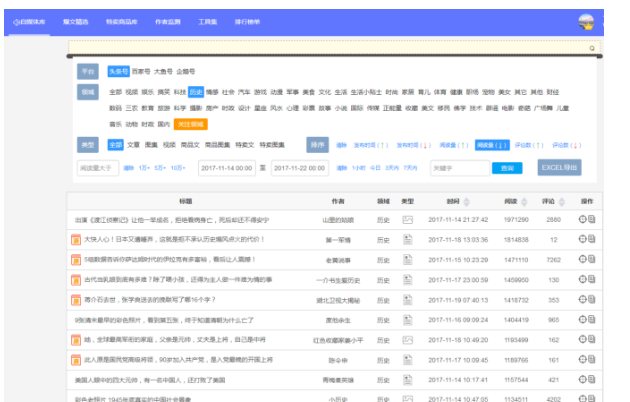
Task: Click the first action icon in the top row
Action: [582, 219]
